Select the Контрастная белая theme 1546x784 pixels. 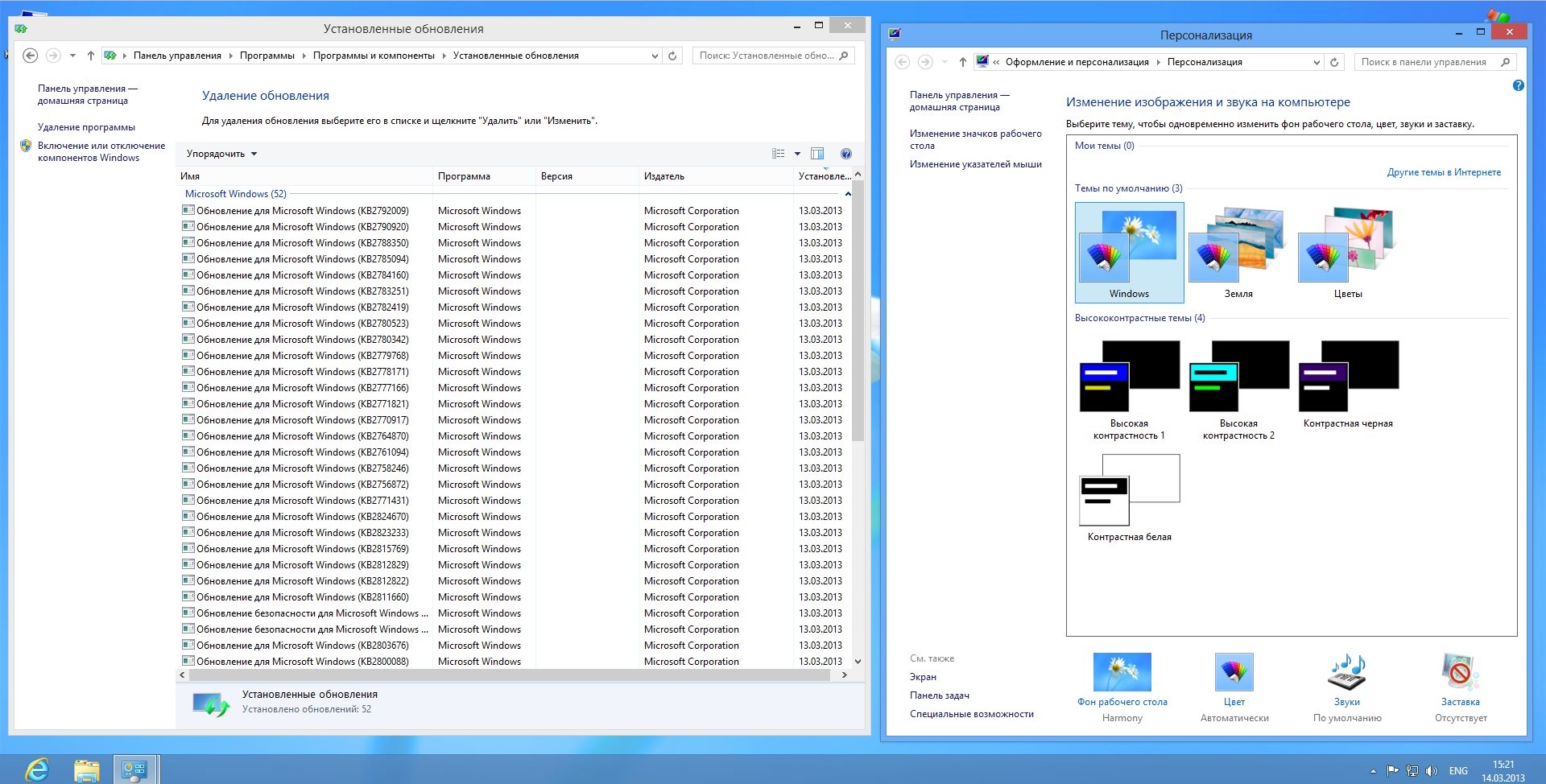pos(1129,497)
